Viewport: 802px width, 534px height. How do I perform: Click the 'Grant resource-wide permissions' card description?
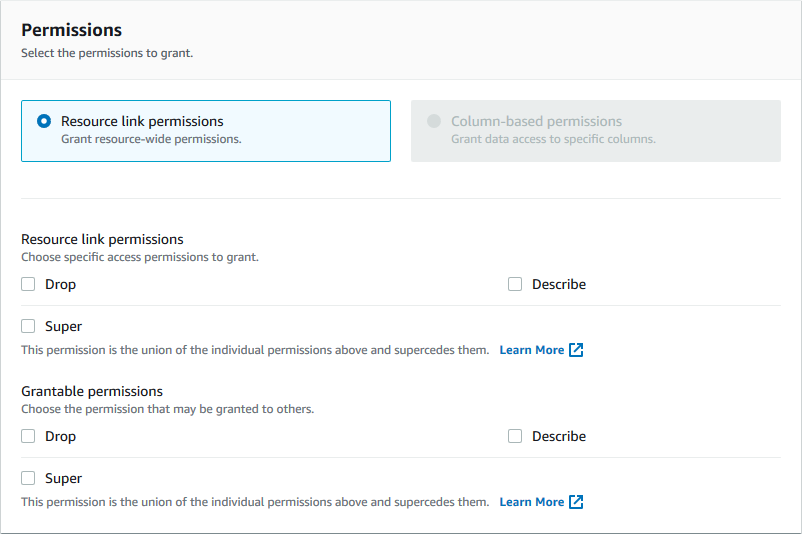151,139
